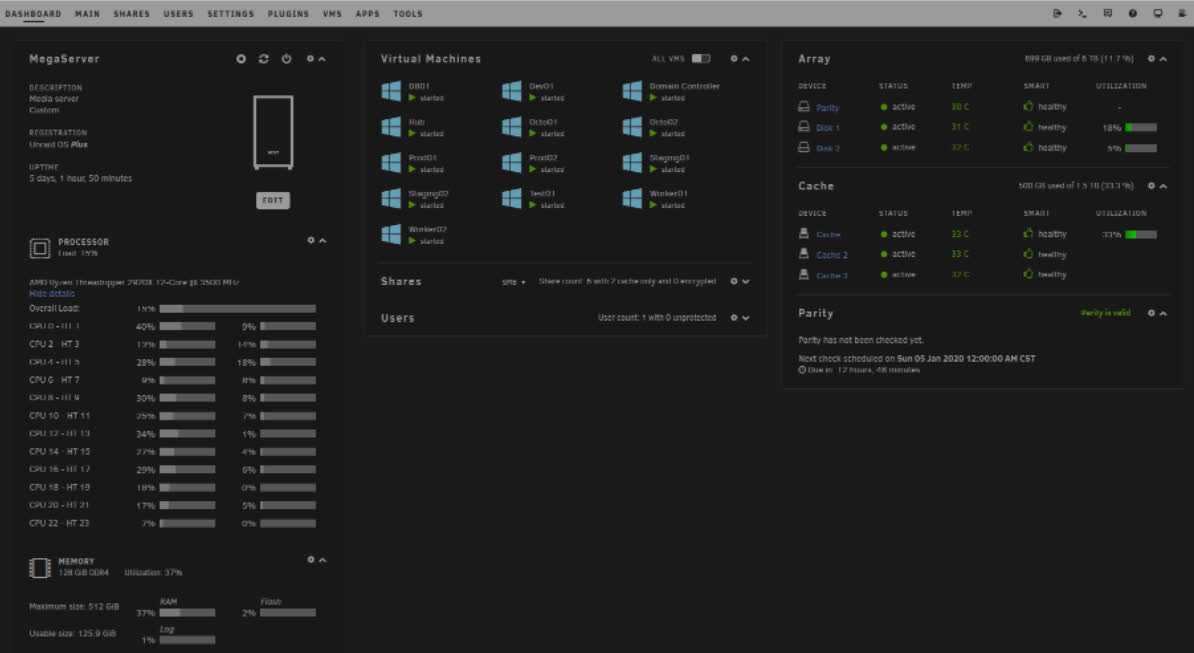Click the restart arrows icon for MegaServer

(x=263, y=59)
